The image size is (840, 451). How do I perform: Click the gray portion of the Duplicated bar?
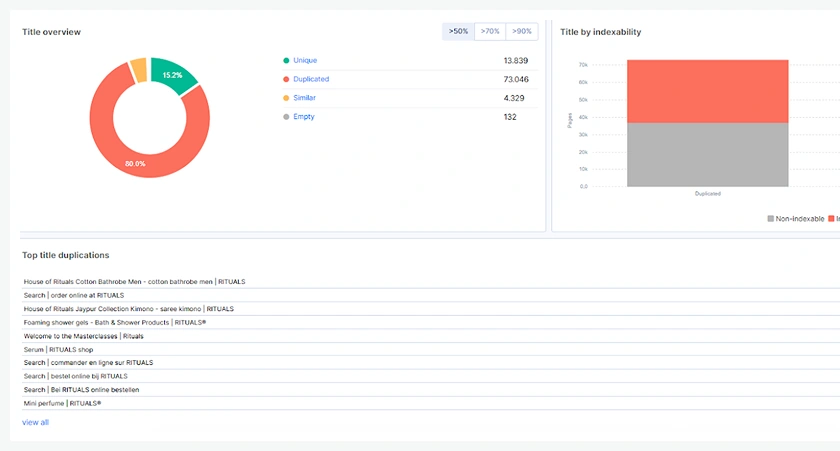coord(707,154)
